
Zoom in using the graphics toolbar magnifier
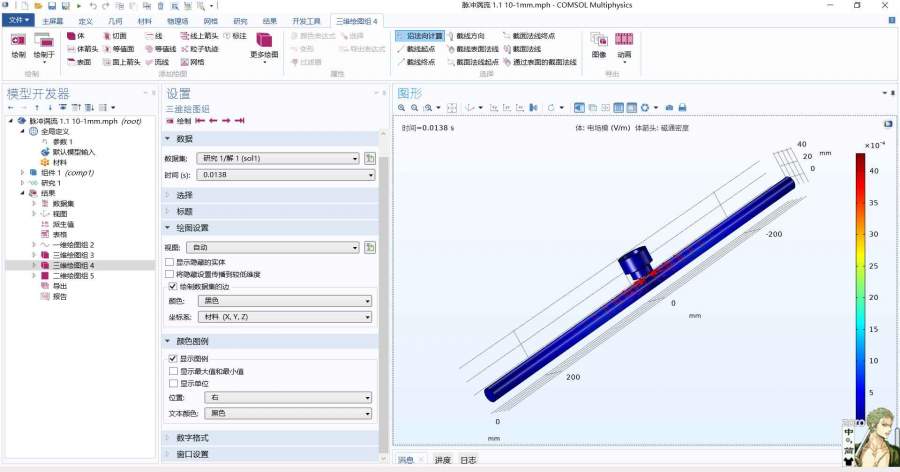click(x=402, y=107)
